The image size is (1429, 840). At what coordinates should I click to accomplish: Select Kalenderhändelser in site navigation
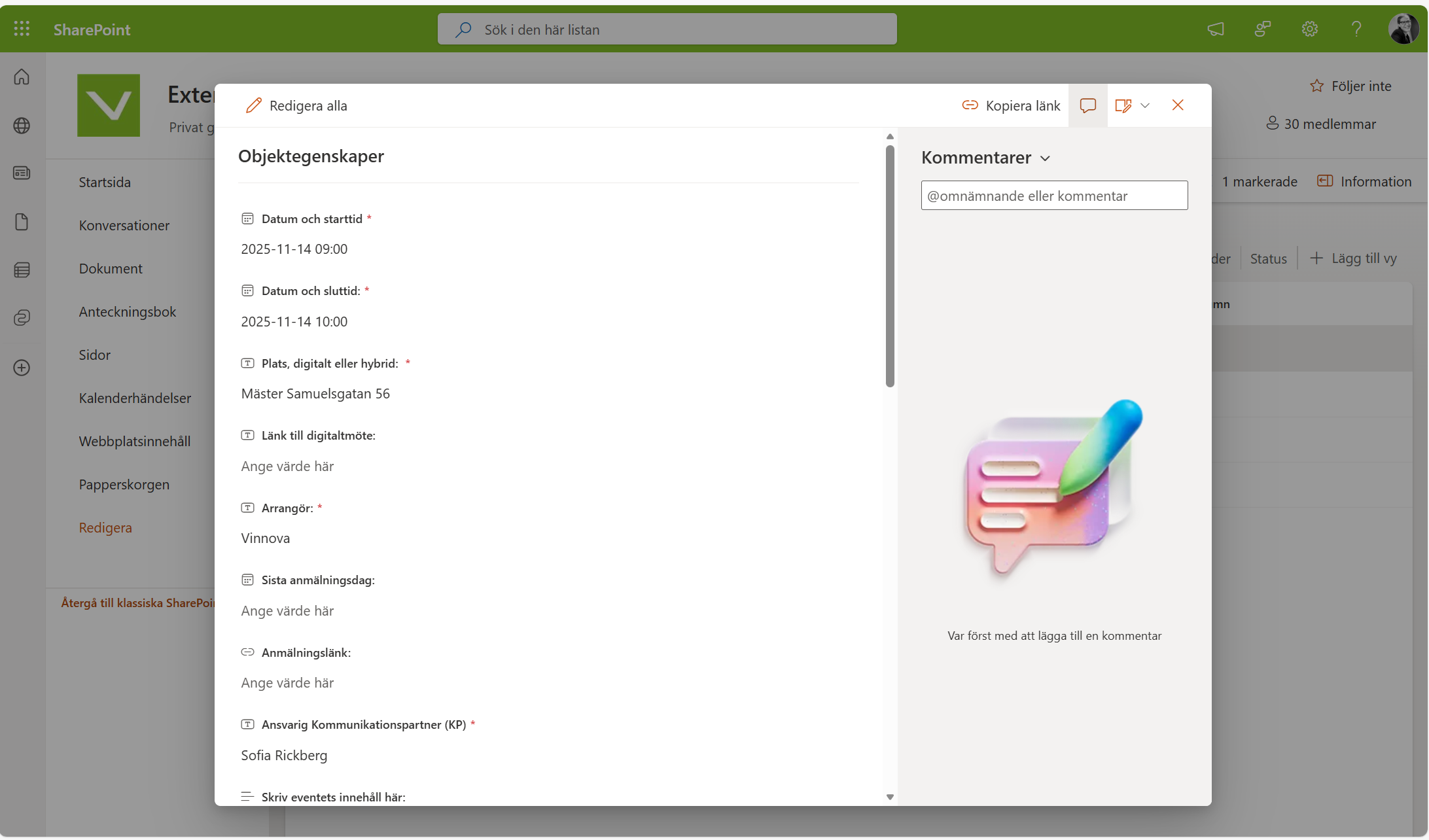[135, 398]
